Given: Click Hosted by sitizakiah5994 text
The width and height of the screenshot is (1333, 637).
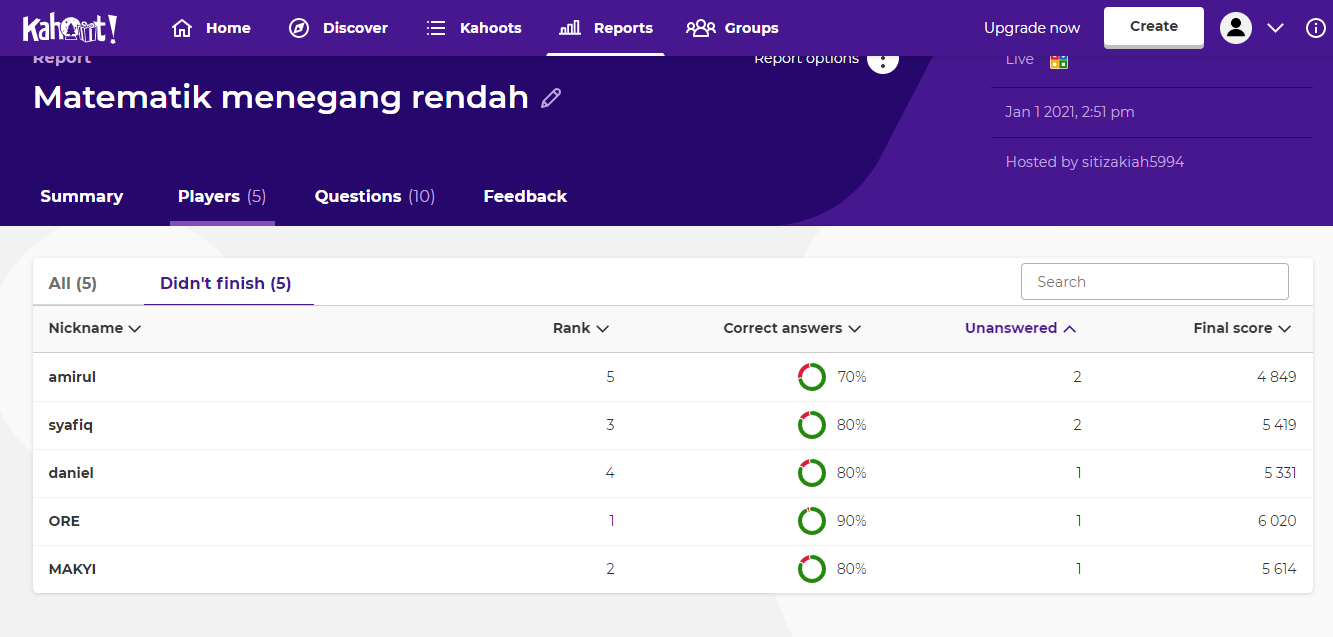Looking at the screenshot, I should (x=1095, y=162).
